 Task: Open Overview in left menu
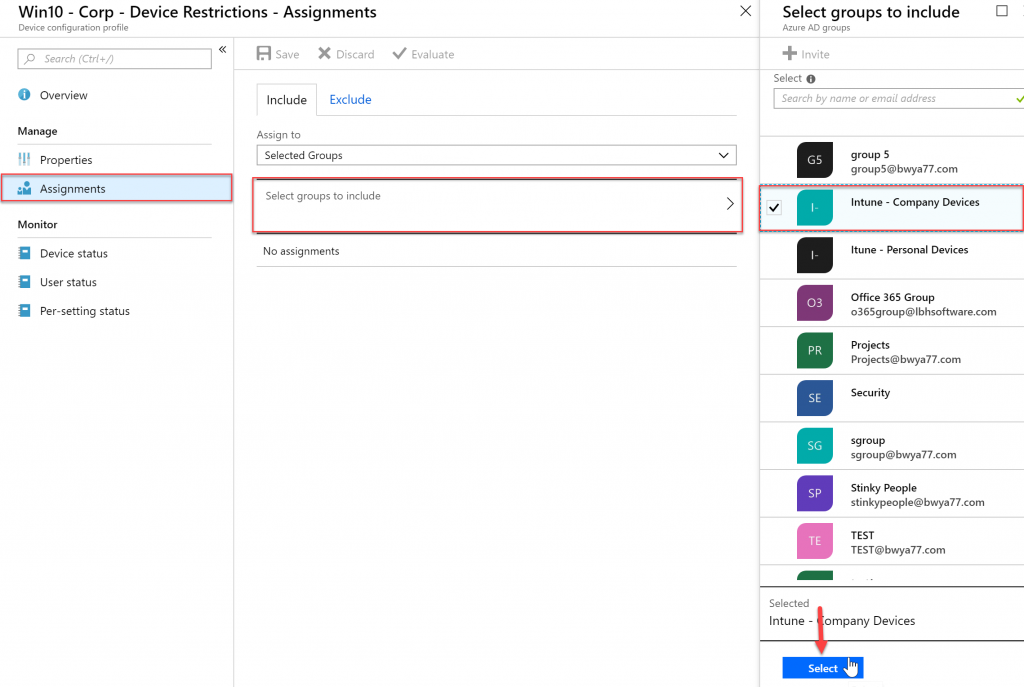point(63,95)
